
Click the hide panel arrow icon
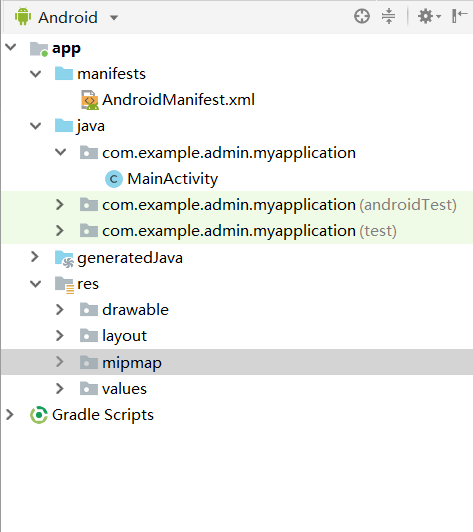[x=459, y=16]
